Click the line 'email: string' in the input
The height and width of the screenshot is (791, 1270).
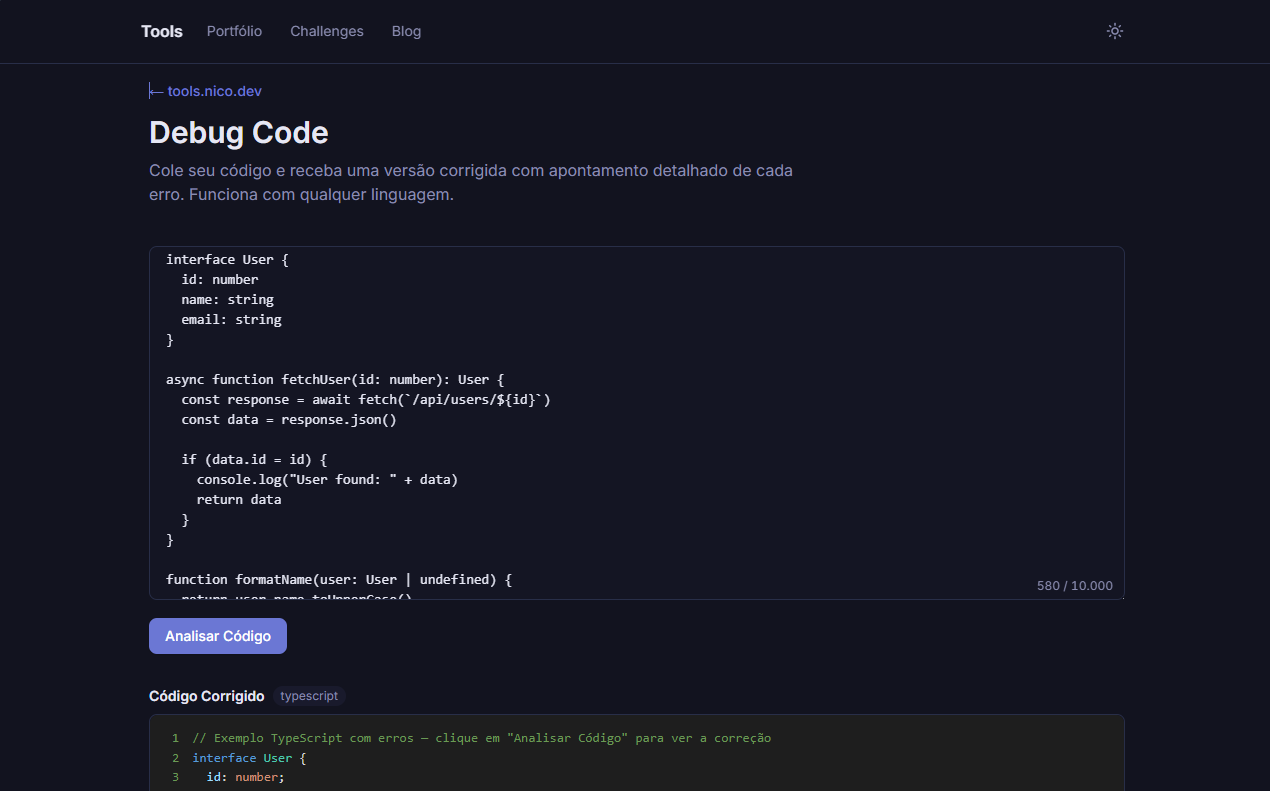[231, 319]
